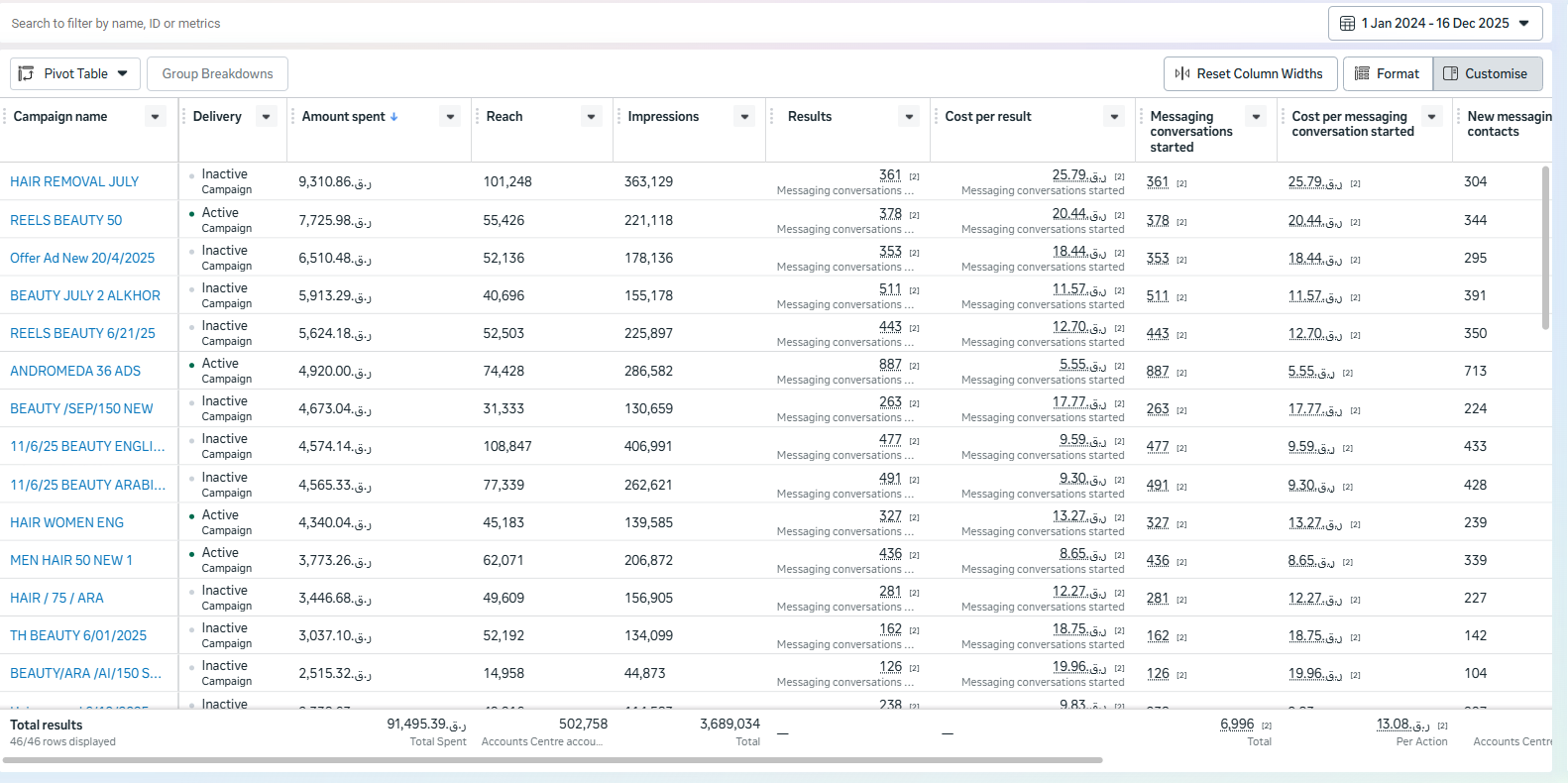Click the calendar icon in date range selector
Screen dimensions: 1568x783
[1347, 23]
